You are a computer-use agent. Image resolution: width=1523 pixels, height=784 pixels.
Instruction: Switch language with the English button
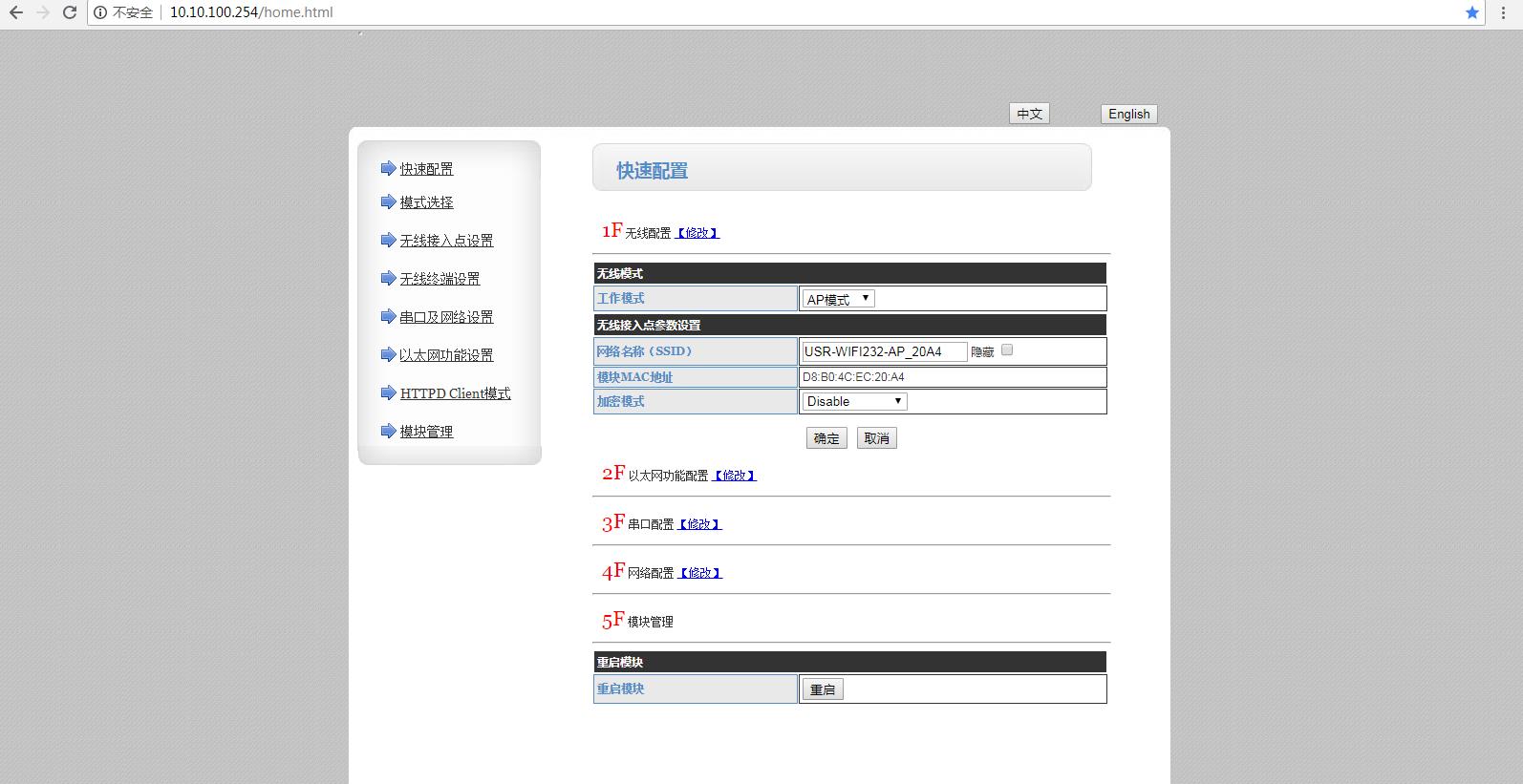tap(1128, 114)
